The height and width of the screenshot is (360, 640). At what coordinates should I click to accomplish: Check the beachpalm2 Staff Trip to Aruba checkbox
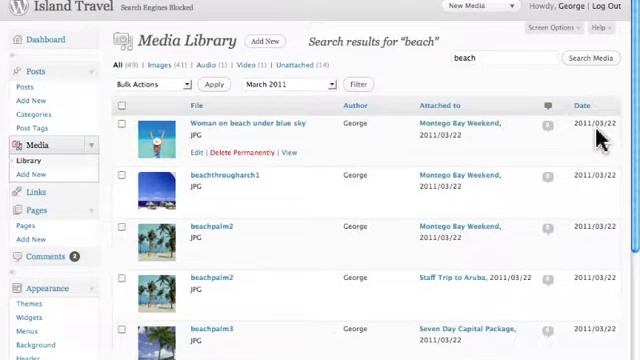coord(122,278)
